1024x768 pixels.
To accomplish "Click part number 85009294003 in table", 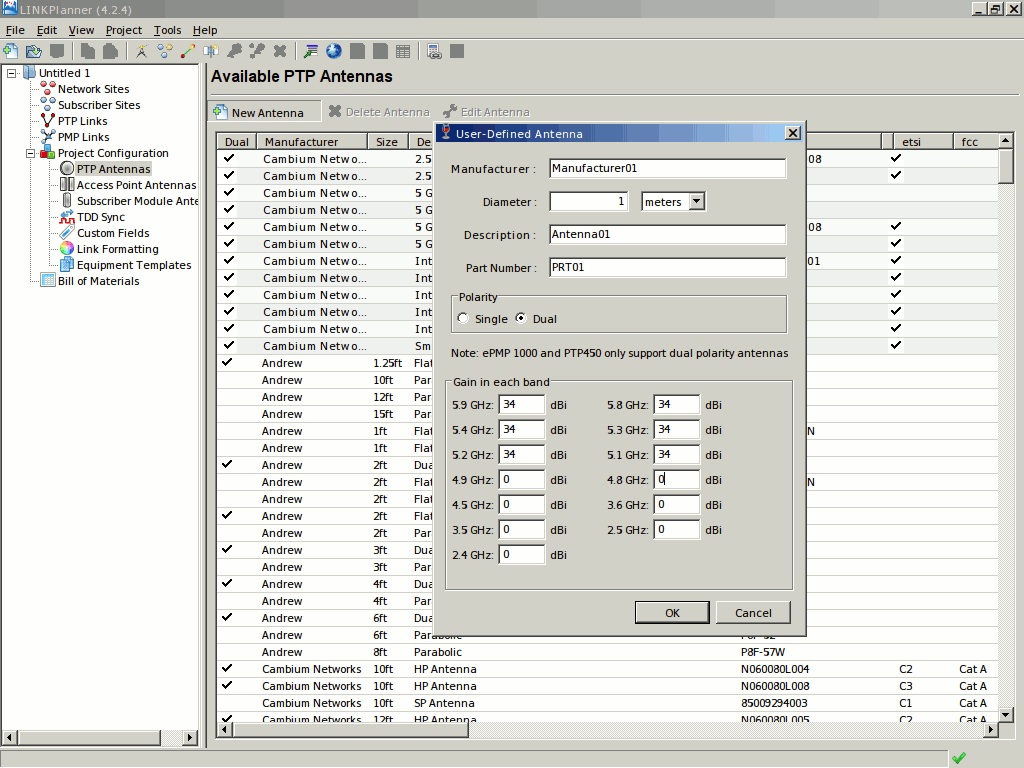I will (x=774, y=703).
